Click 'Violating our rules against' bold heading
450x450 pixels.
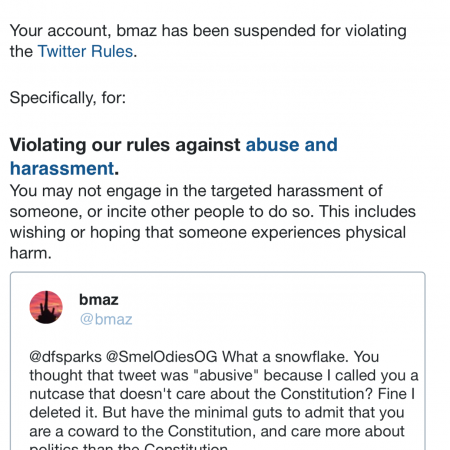coord(125,145)
